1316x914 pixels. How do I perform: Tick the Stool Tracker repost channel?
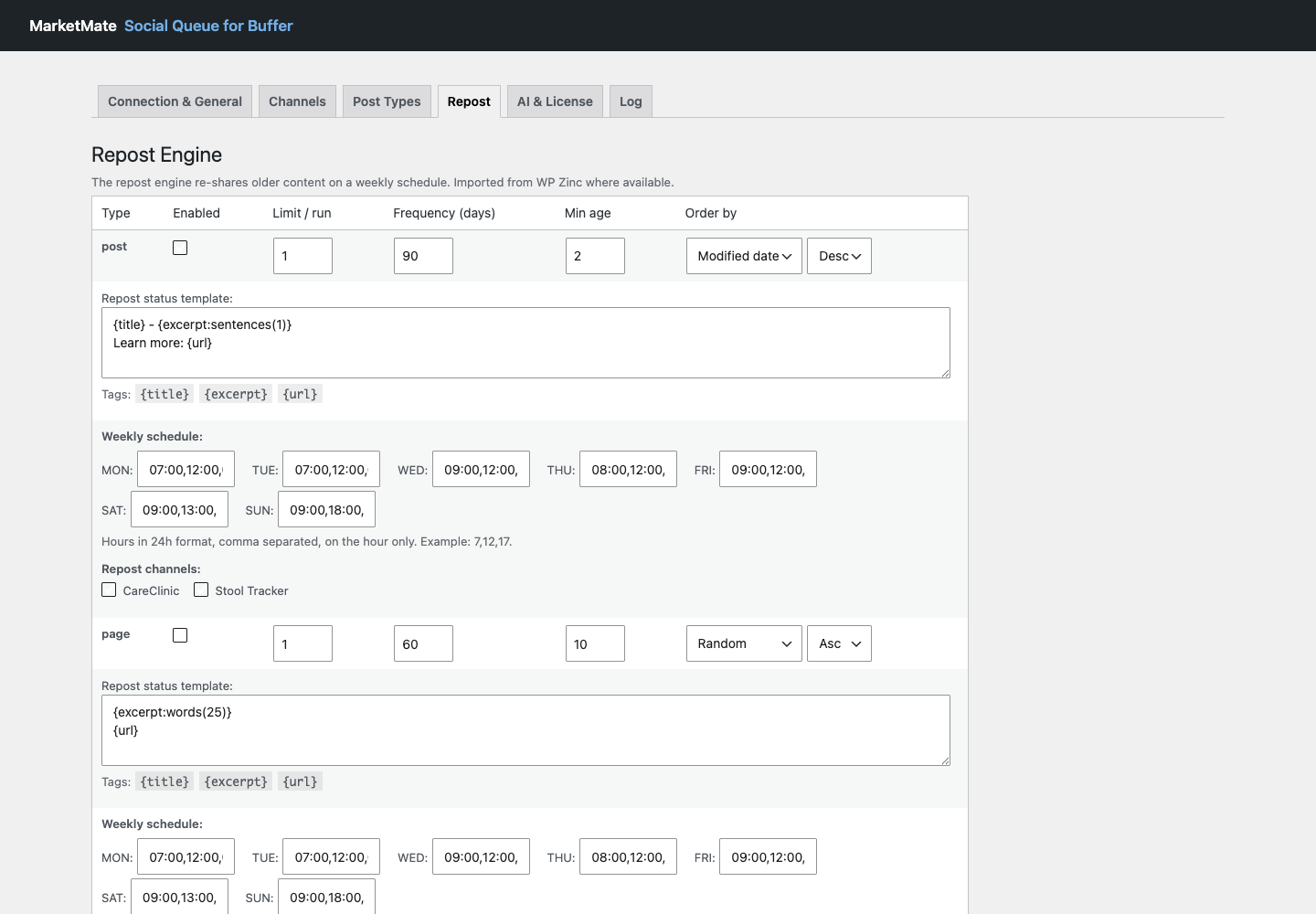201,590
